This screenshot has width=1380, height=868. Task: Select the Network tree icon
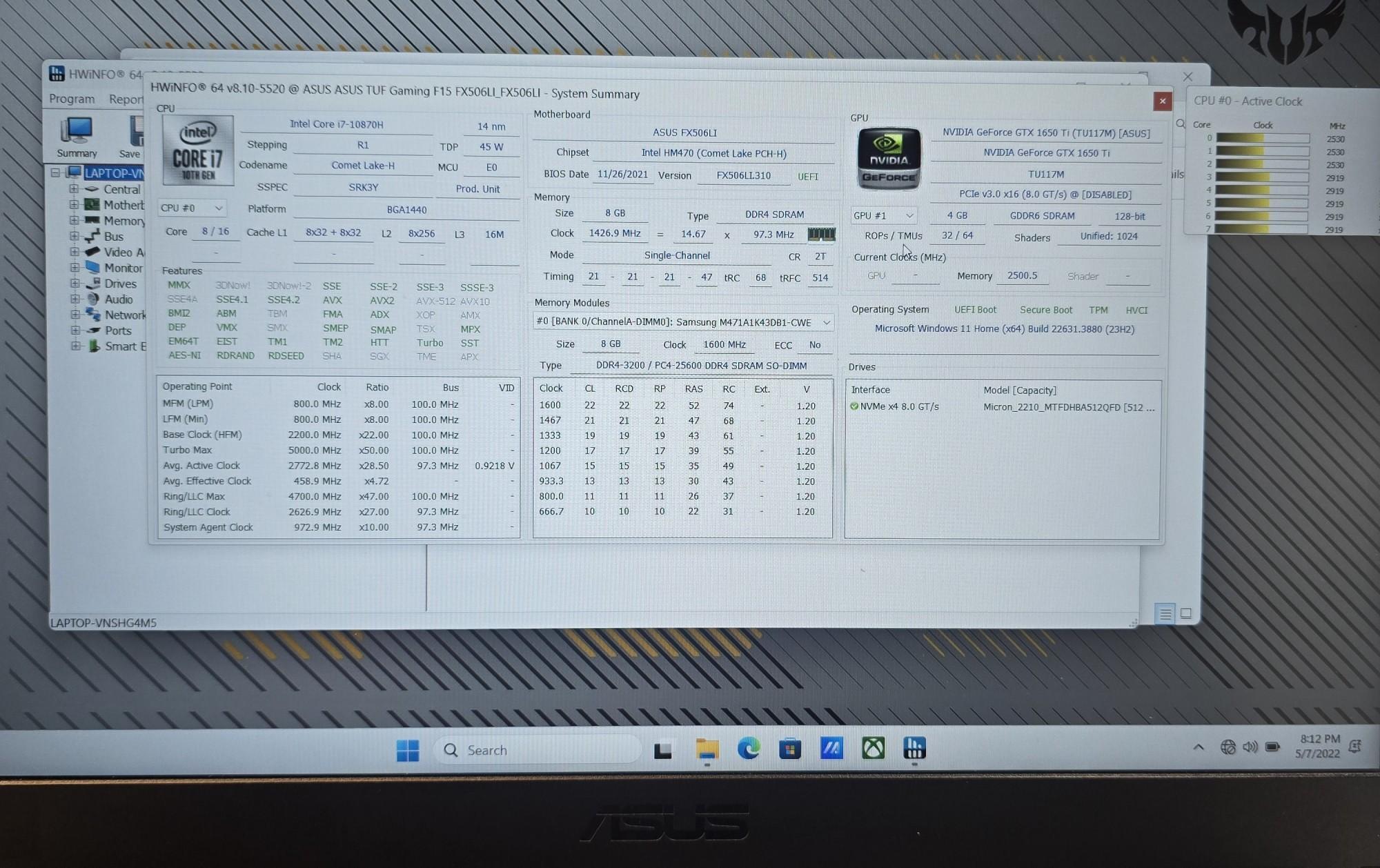92,315
